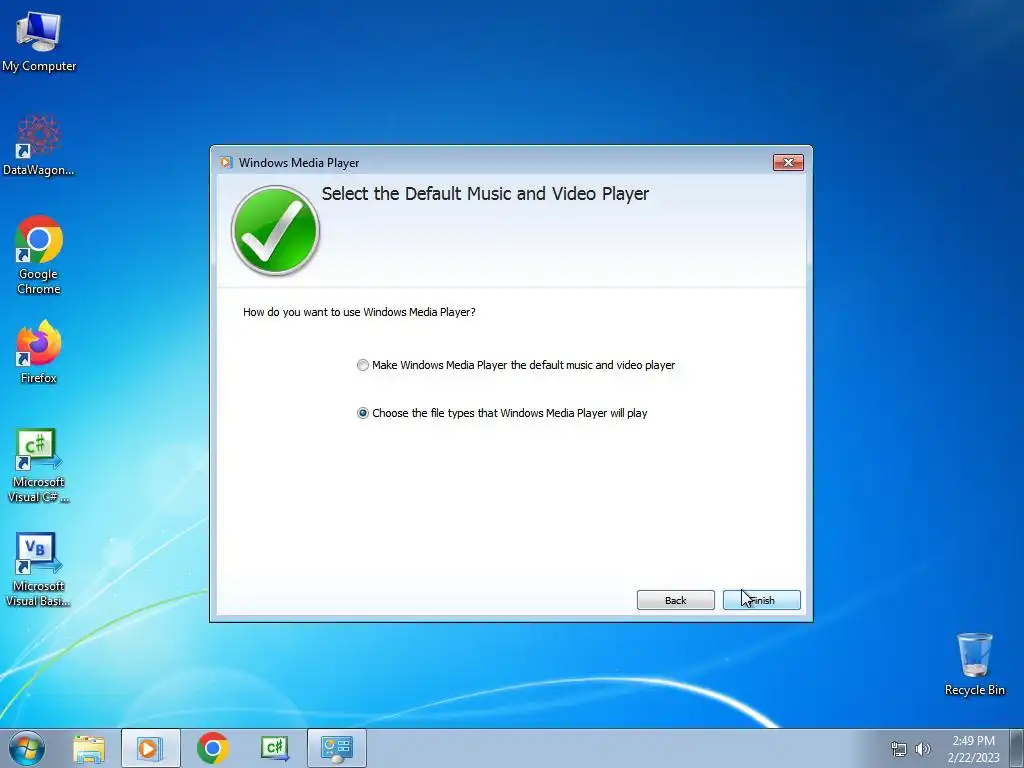
Task: Launch Google Chrome from desktop shortcut
Action: pos(39,255)
